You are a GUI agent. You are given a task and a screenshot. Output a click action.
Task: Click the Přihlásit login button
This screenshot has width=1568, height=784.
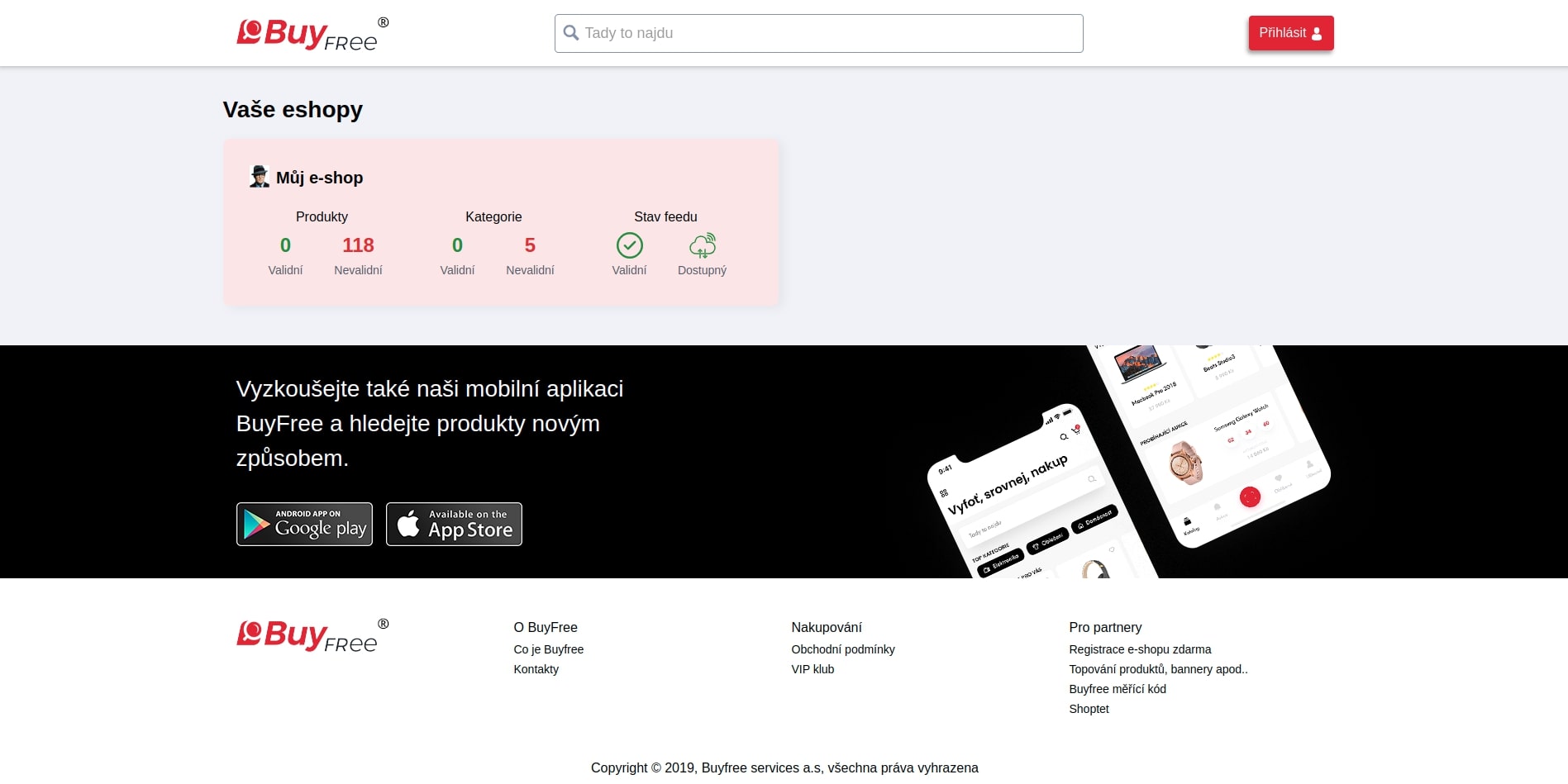tap(1290, 33)
